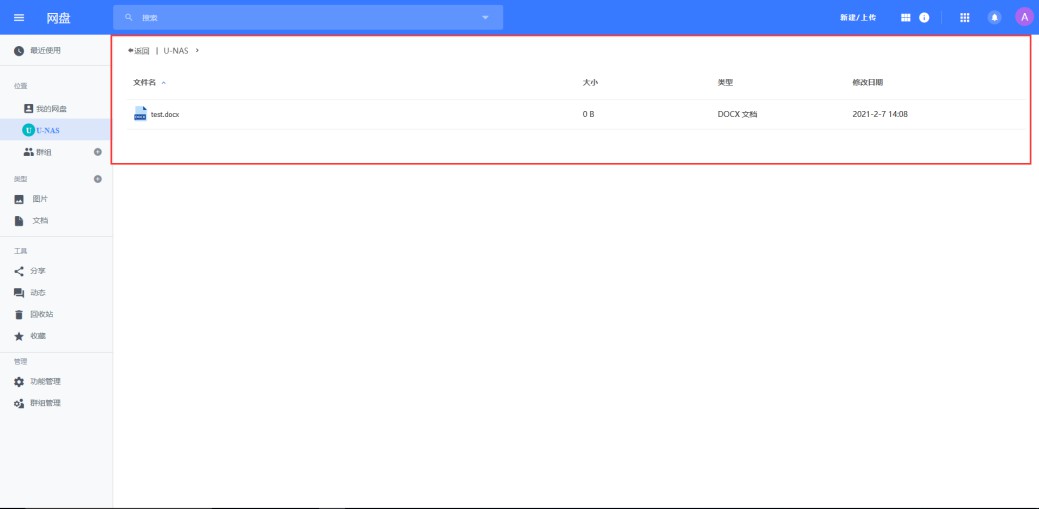Select the test.docx file
Viewport: 1039px width, 509px height.
(164, 114)
